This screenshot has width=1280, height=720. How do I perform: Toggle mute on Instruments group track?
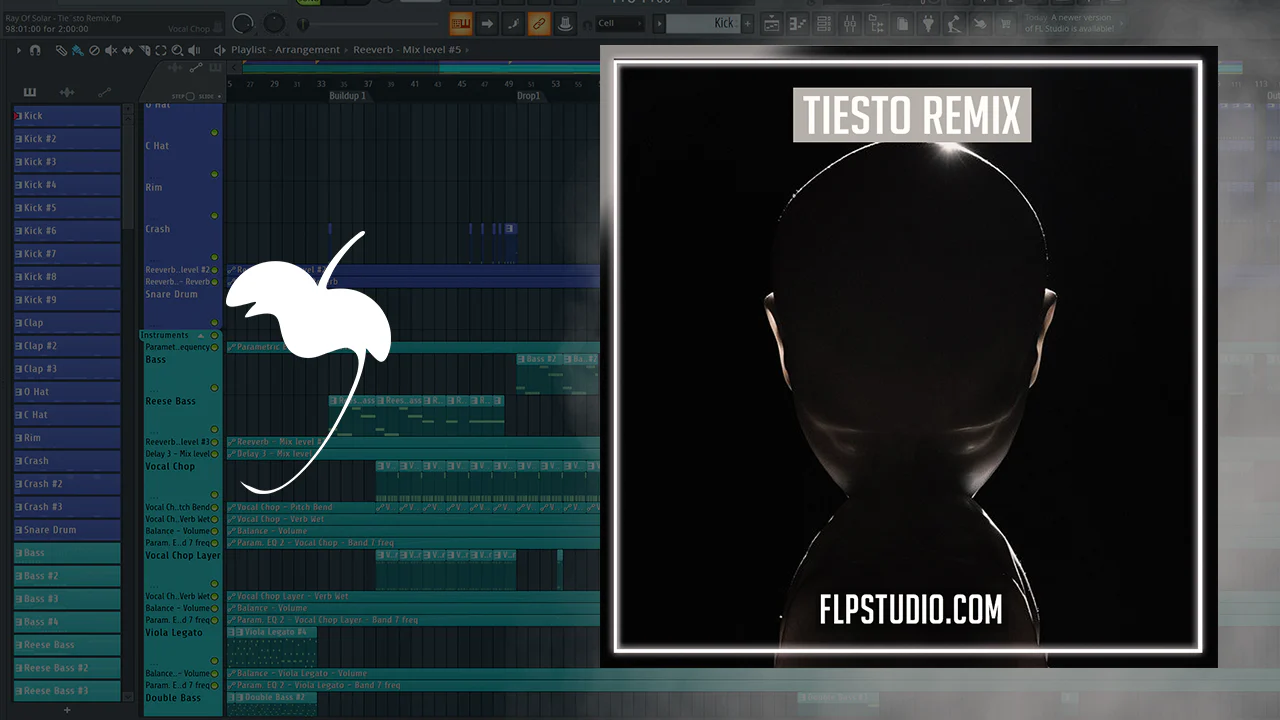(214, 335)
